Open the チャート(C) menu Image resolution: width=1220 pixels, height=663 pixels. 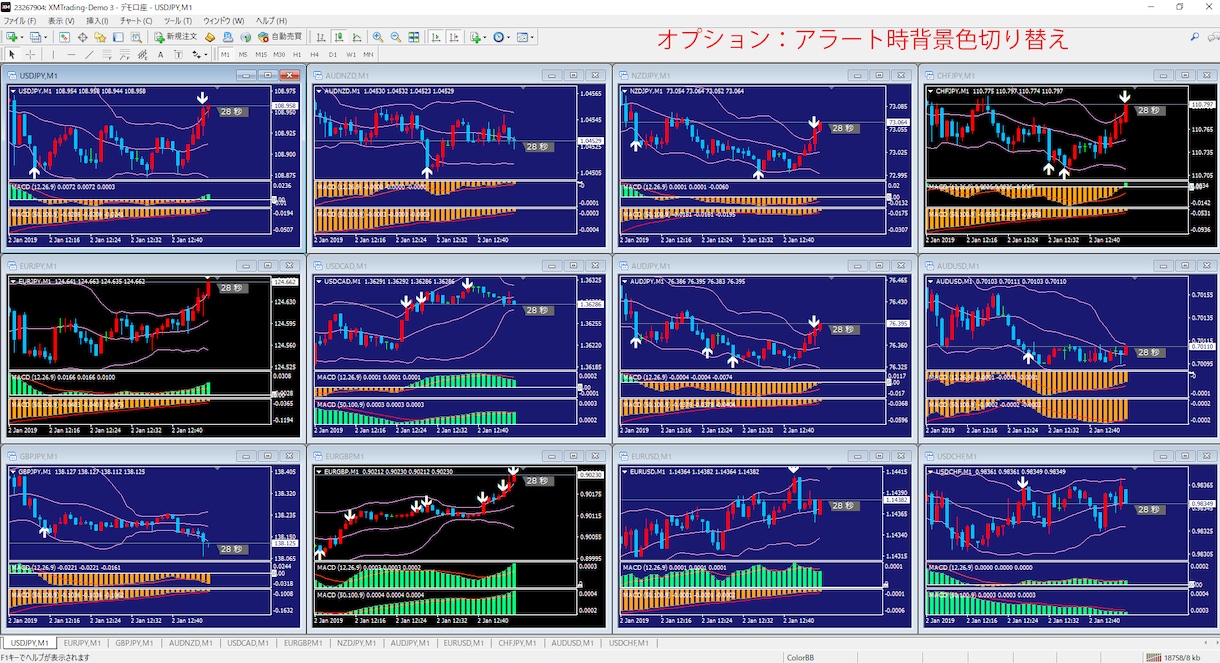pos(136,20)
